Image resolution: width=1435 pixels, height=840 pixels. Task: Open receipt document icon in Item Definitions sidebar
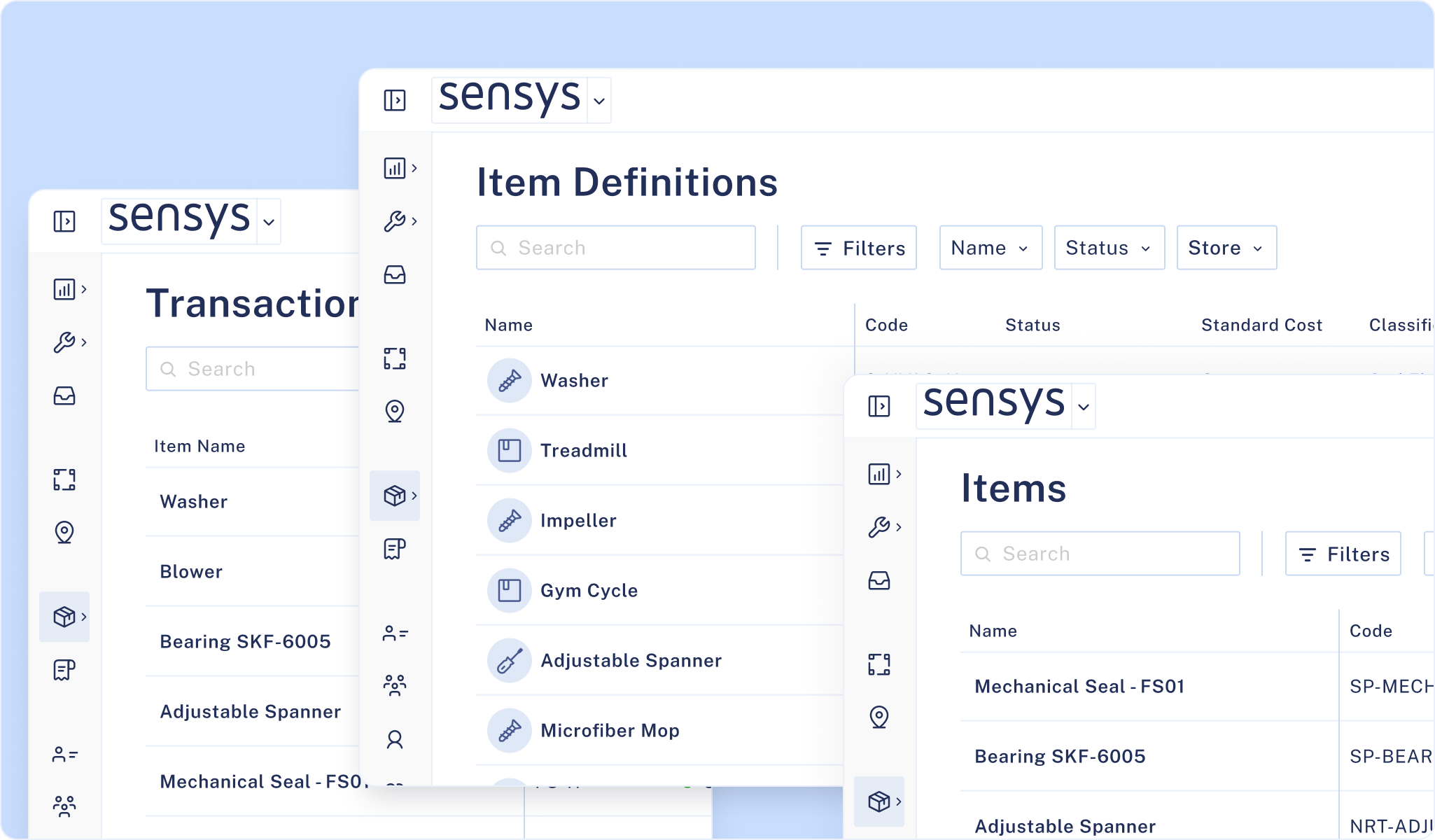pos(395,549)
